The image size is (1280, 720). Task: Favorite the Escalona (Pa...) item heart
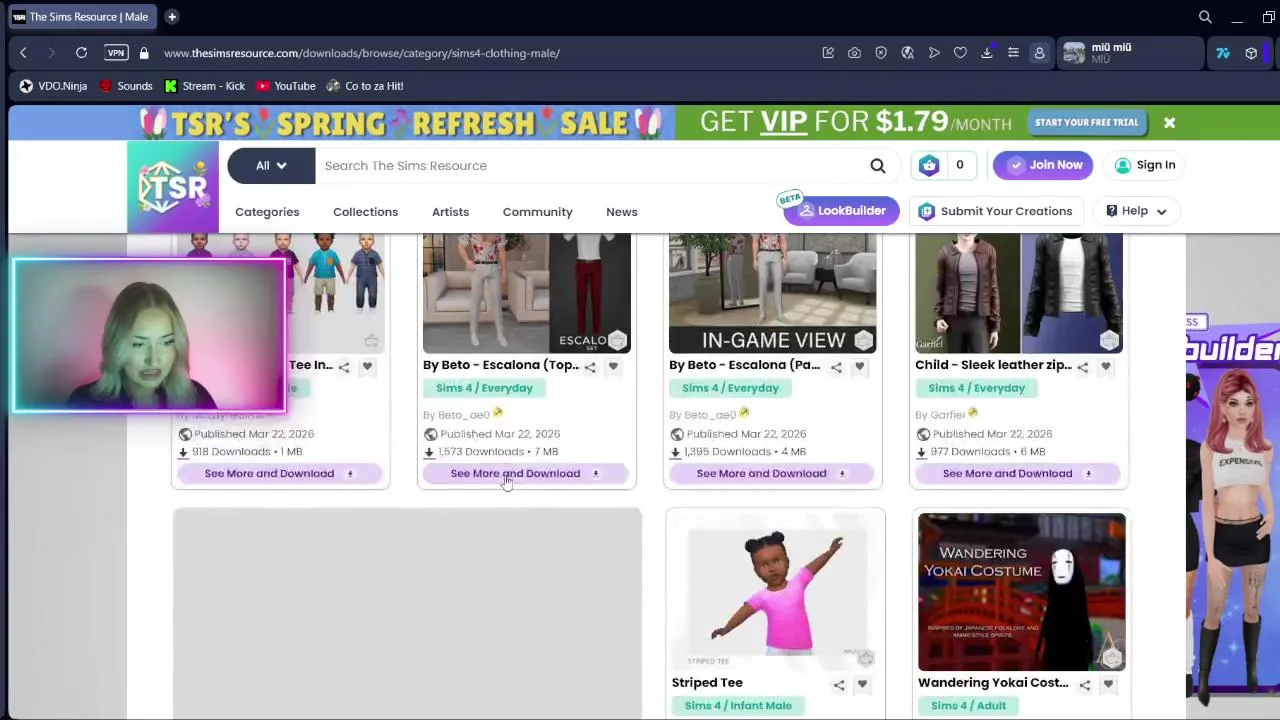tap(859, 367)
